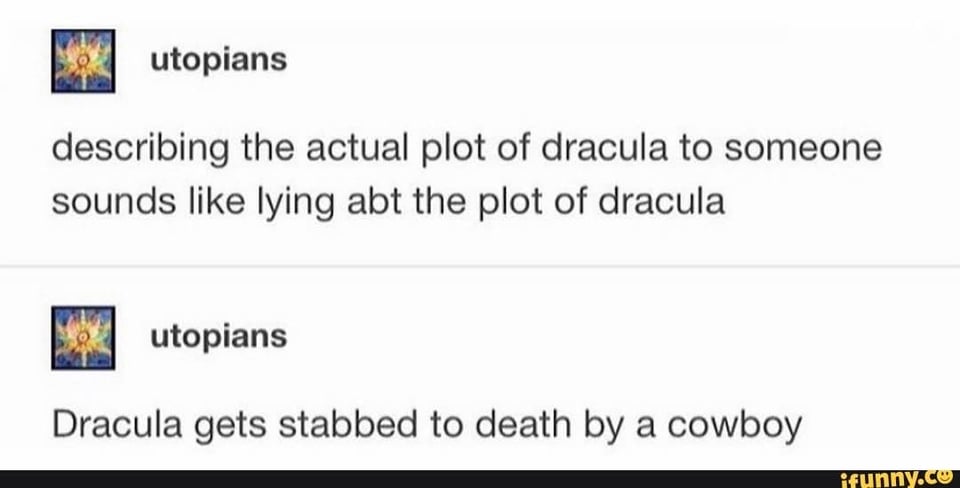Click the line starting with "sounds like lying"

[386, 201]
